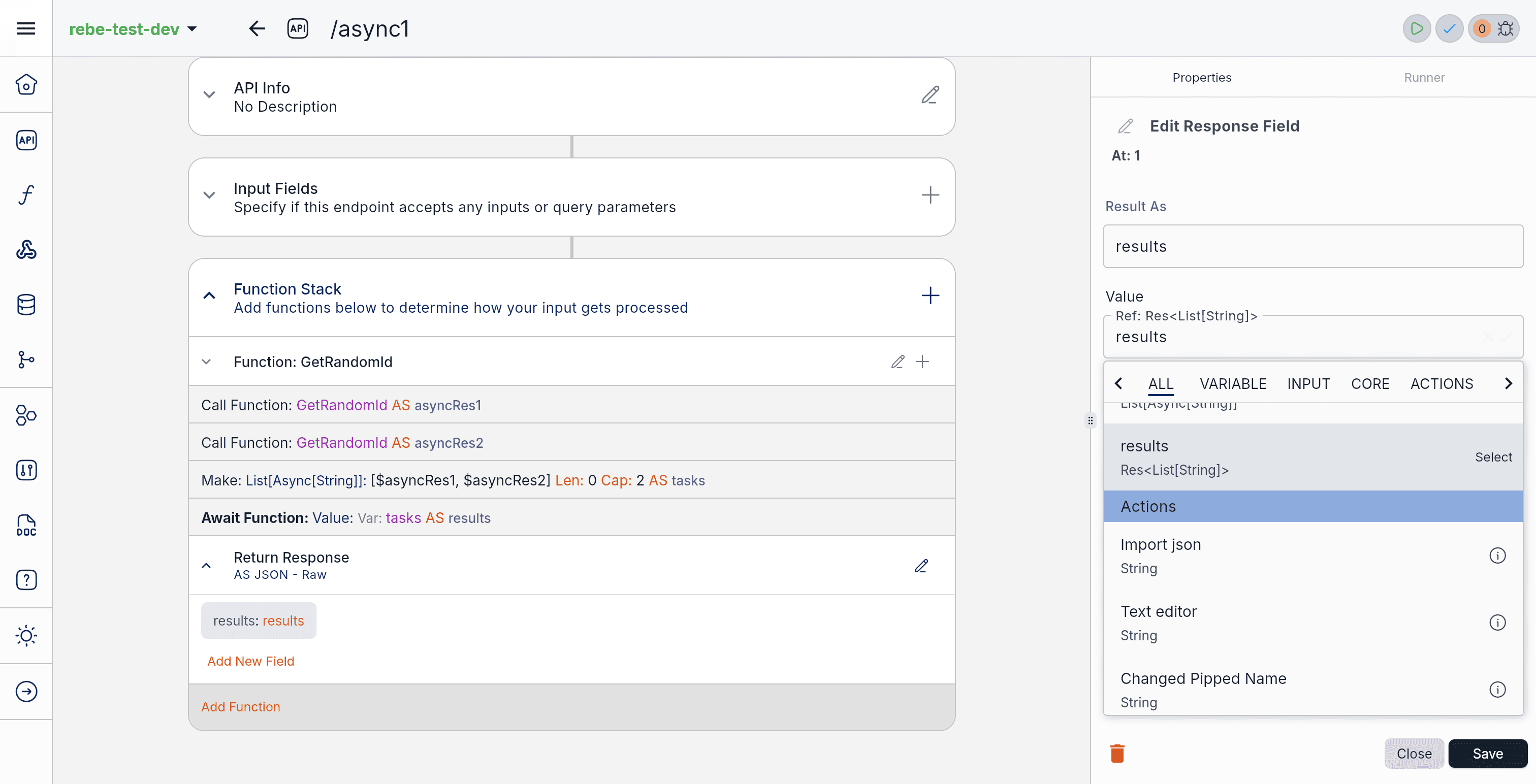Go to Home in sidebar
The width and height of the screenshot is (1536, 784).
(x=25, y=84)
